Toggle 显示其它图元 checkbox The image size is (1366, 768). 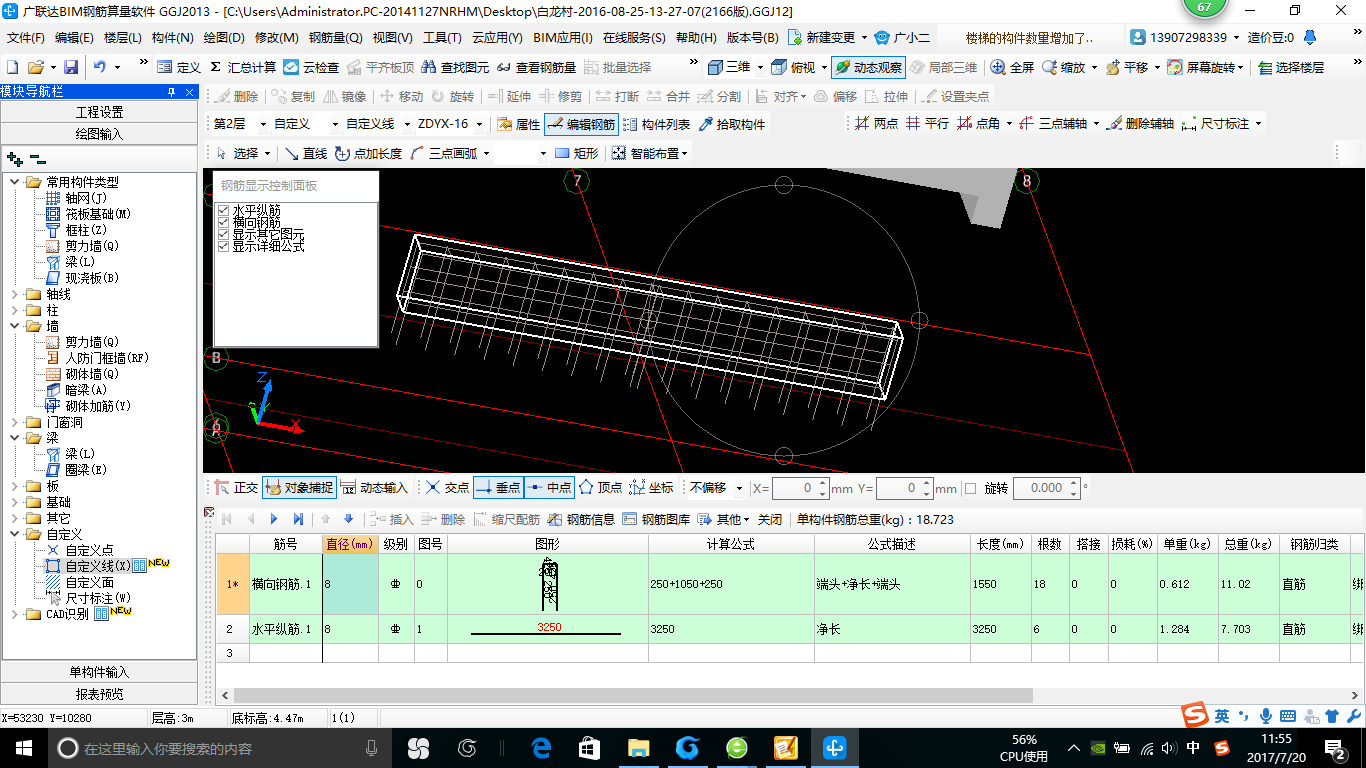224,234
